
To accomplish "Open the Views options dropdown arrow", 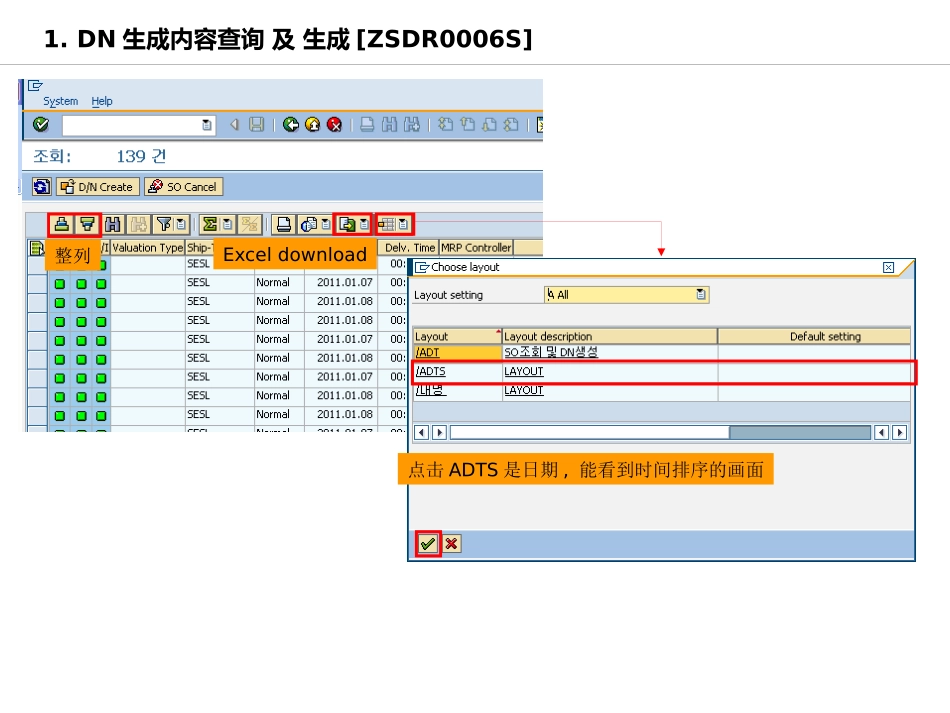I will click(325, 225).
